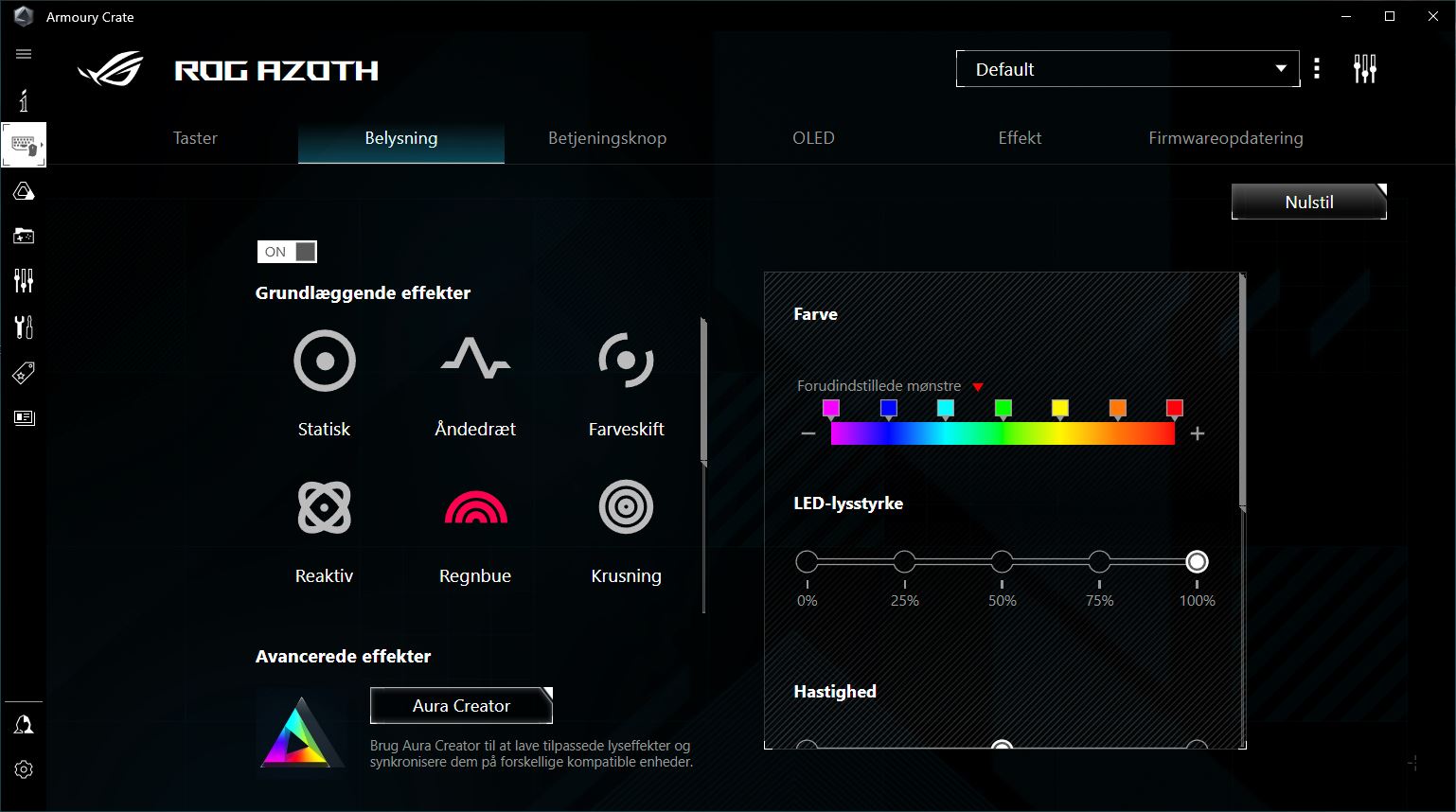Screen dimensions: 1456x812
Task: Select the keyboard device icon in sidebar
Action: [x=24, y=146]
